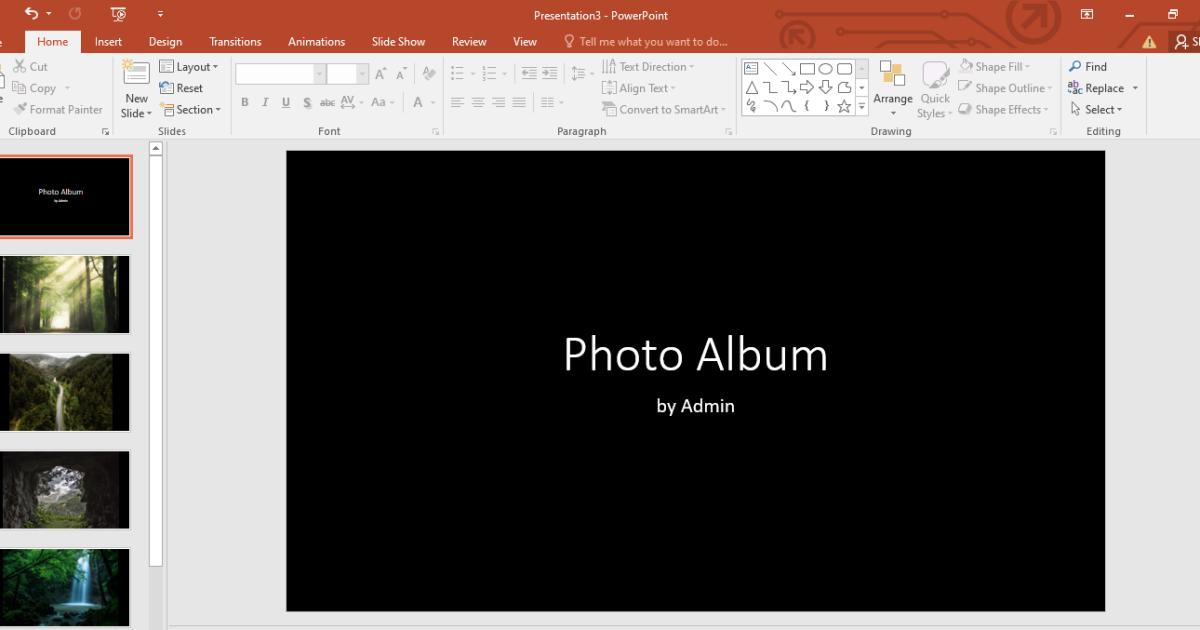Open the Change Case dropdown
This screenshot has width=1200, height=630.
tap(381, 101)
